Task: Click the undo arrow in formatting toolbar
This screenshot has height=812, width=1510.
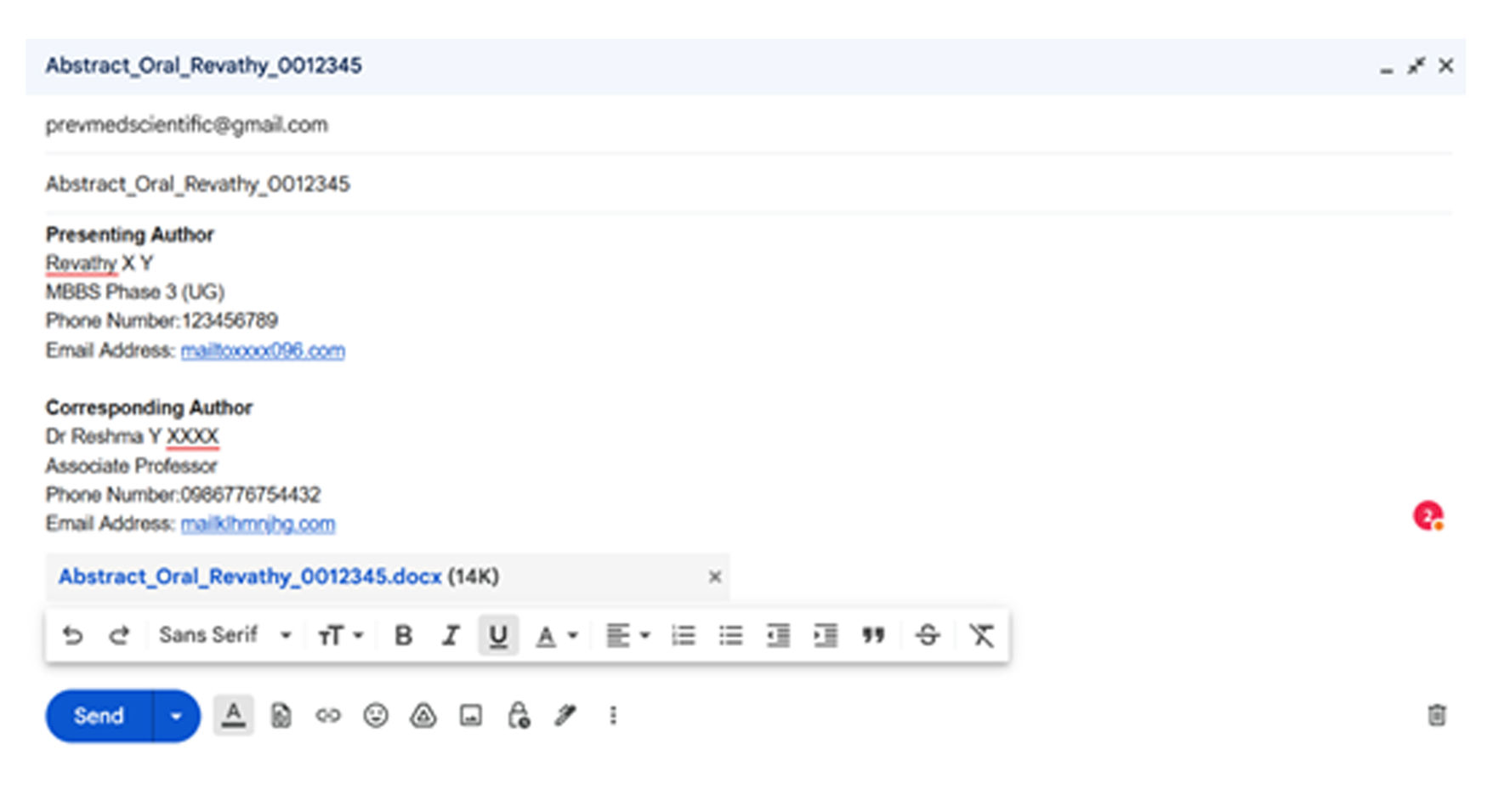Action: point(72,635)
